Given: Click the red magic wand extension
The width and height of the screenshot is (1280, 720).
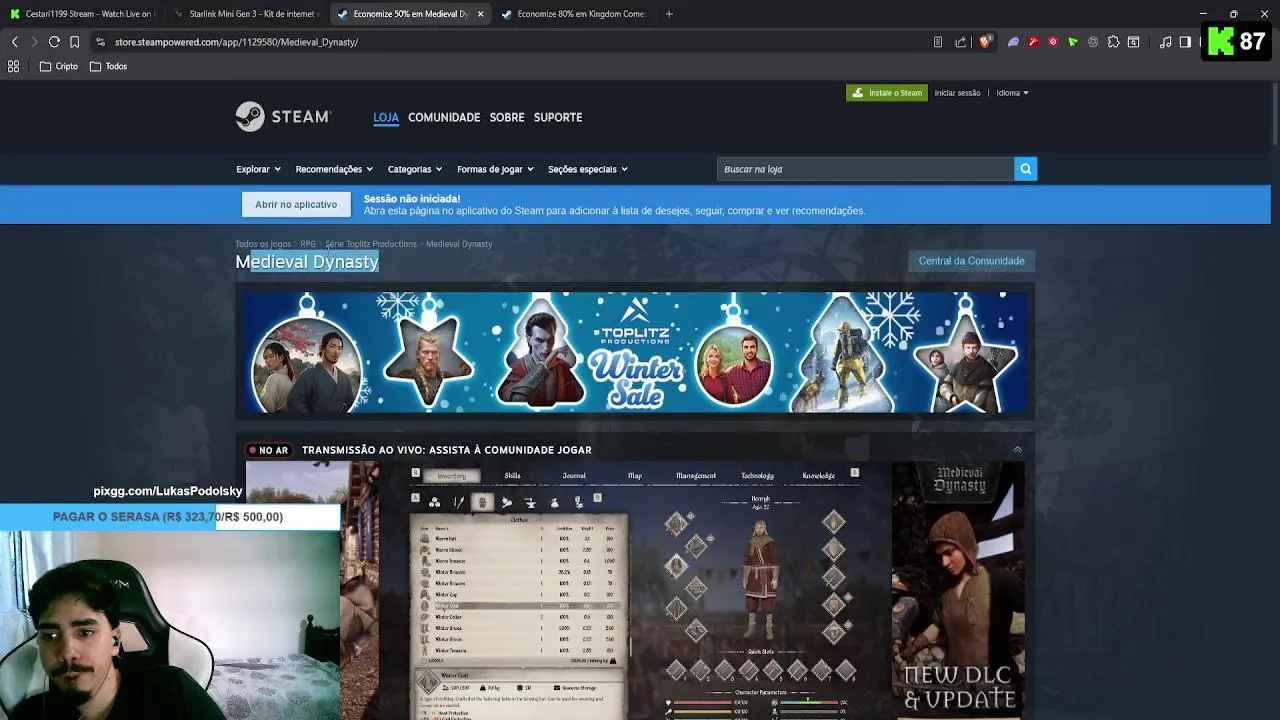Looking at the screenshot, I should pos(1033,42).
